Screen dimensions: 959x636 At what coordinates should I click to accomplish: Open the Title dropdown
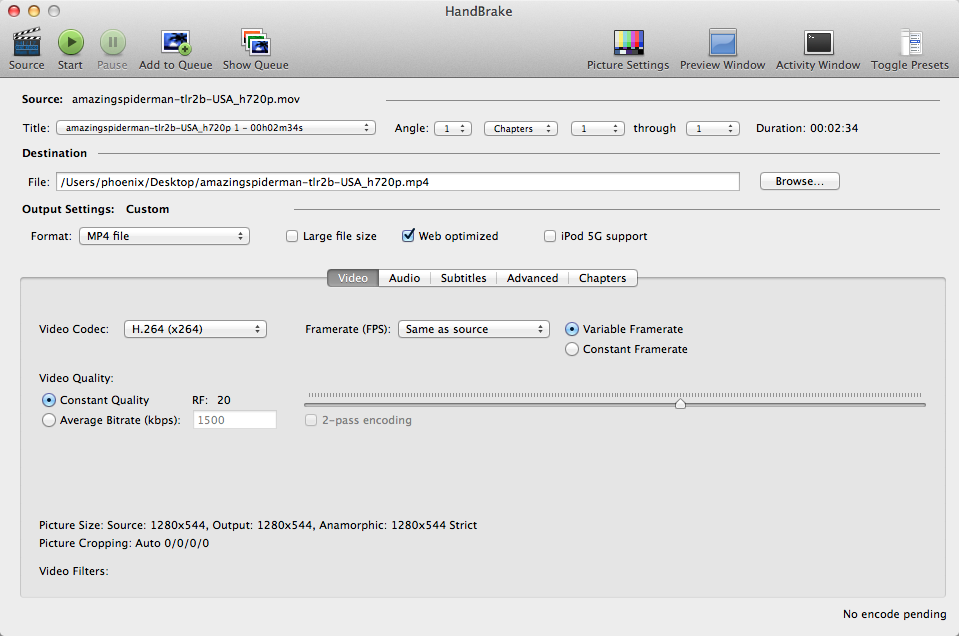point(216,128)
